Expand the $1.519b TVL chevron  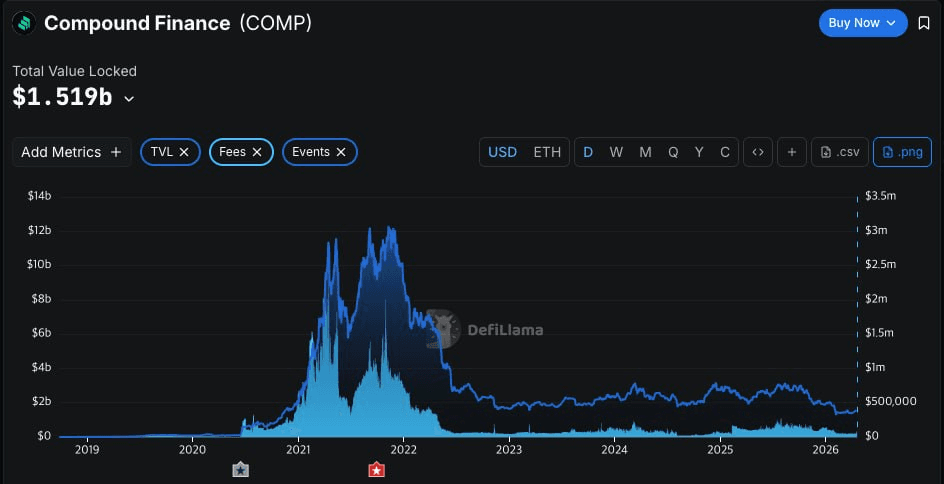coord(129,99)
